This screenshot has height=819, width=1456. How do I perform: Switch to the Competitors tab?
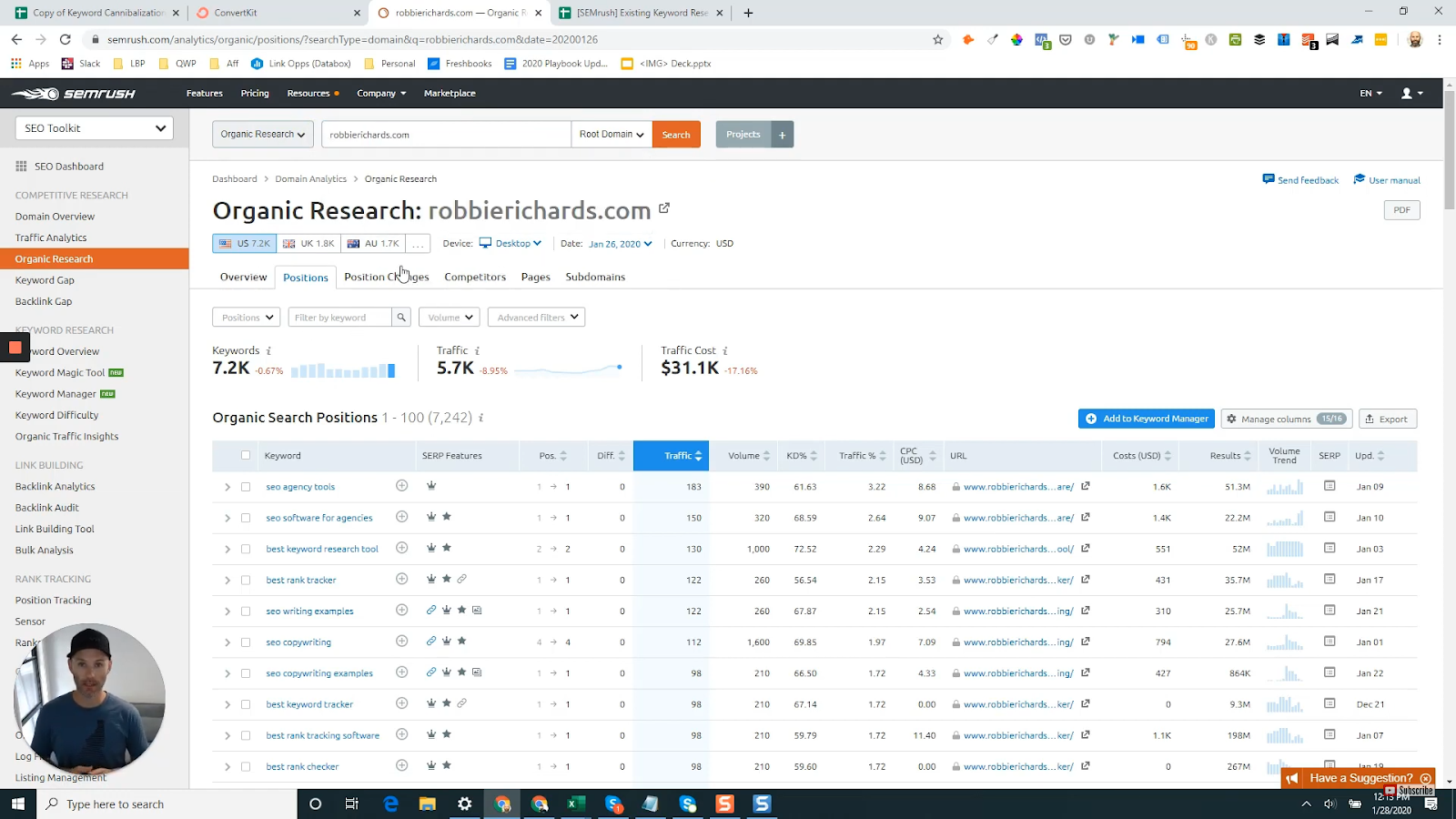[475, 277]
